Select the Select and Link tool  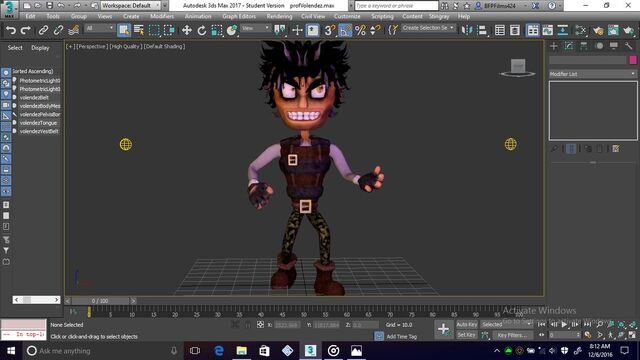(x=43, y=30)
